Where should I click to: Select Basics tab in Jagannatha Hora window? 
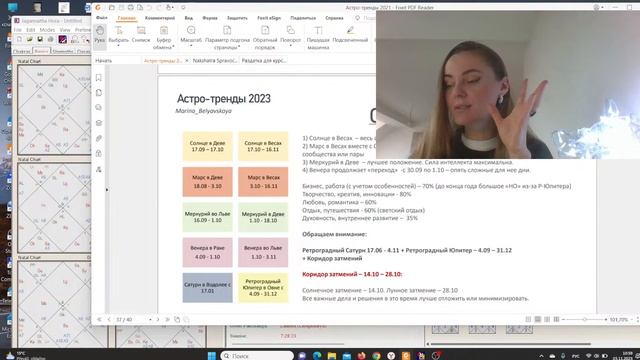[41, 51]
